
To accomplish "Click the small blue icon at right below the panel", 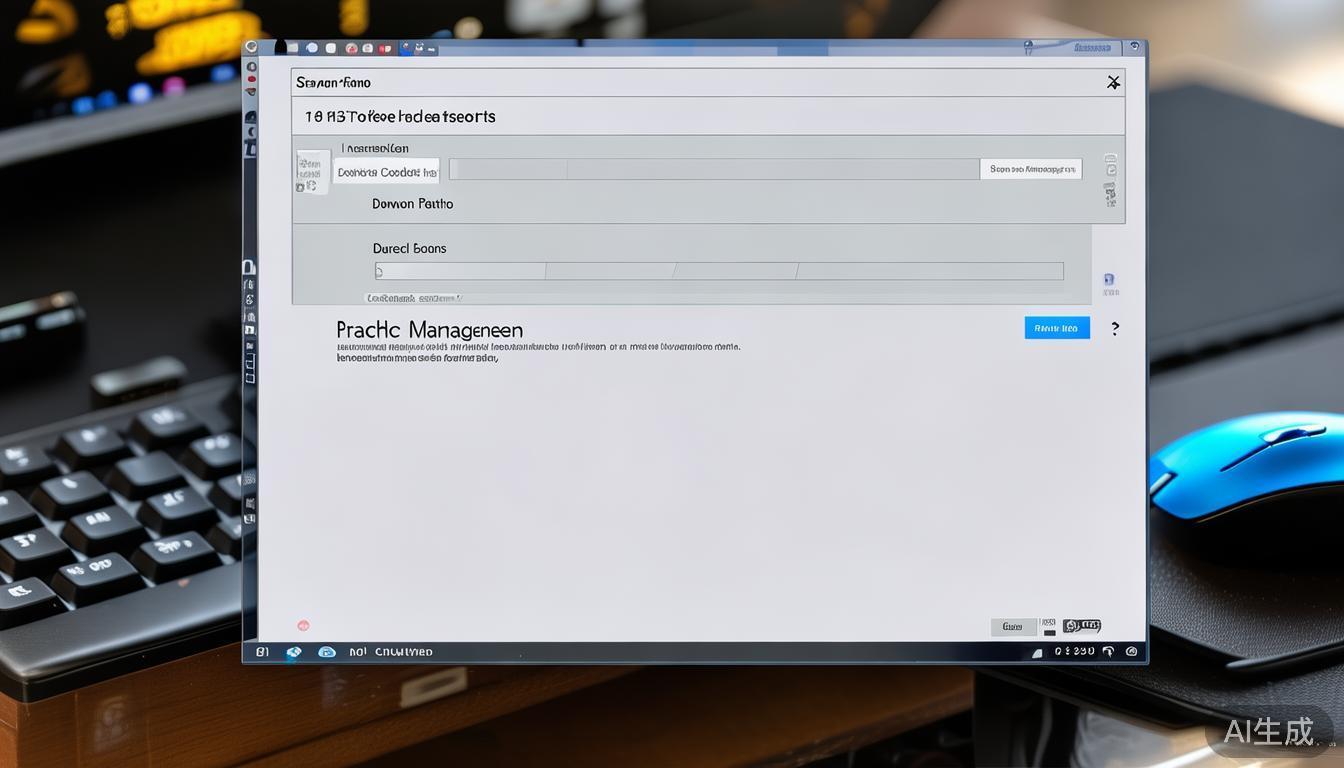I will coord(1109,280).
